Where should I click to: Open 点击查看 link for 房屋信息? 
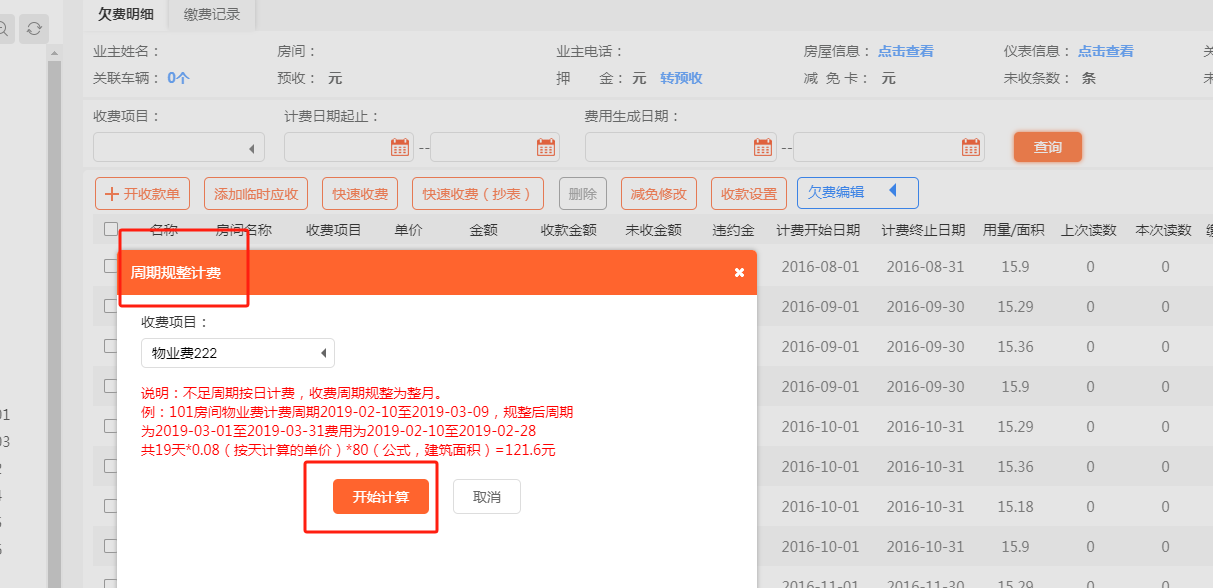[905, 52]
